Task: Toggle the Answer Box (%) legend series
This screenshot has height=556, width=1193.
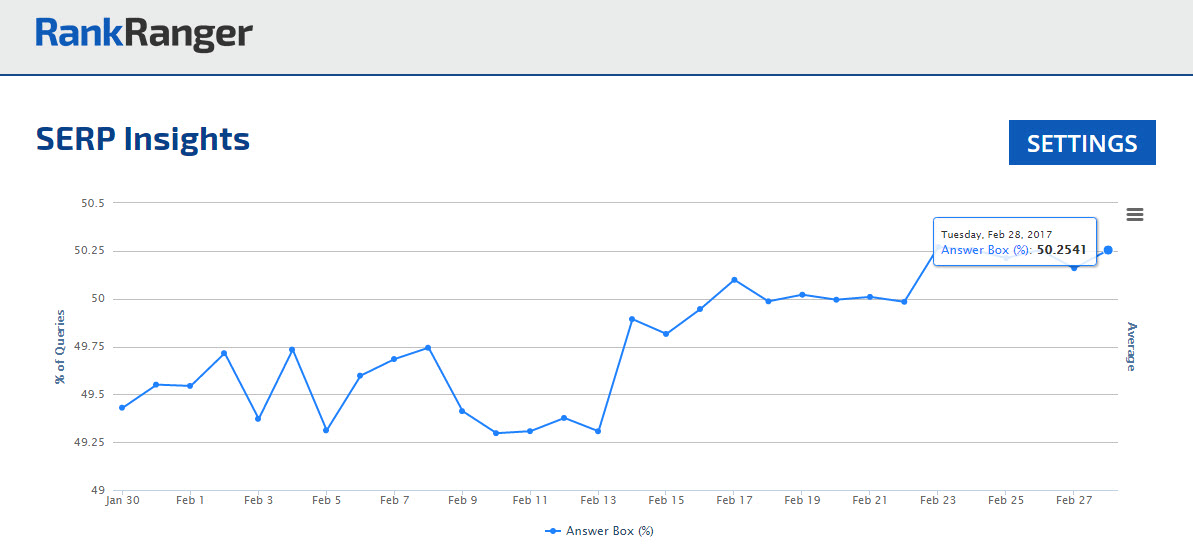Action: [600, 531]
